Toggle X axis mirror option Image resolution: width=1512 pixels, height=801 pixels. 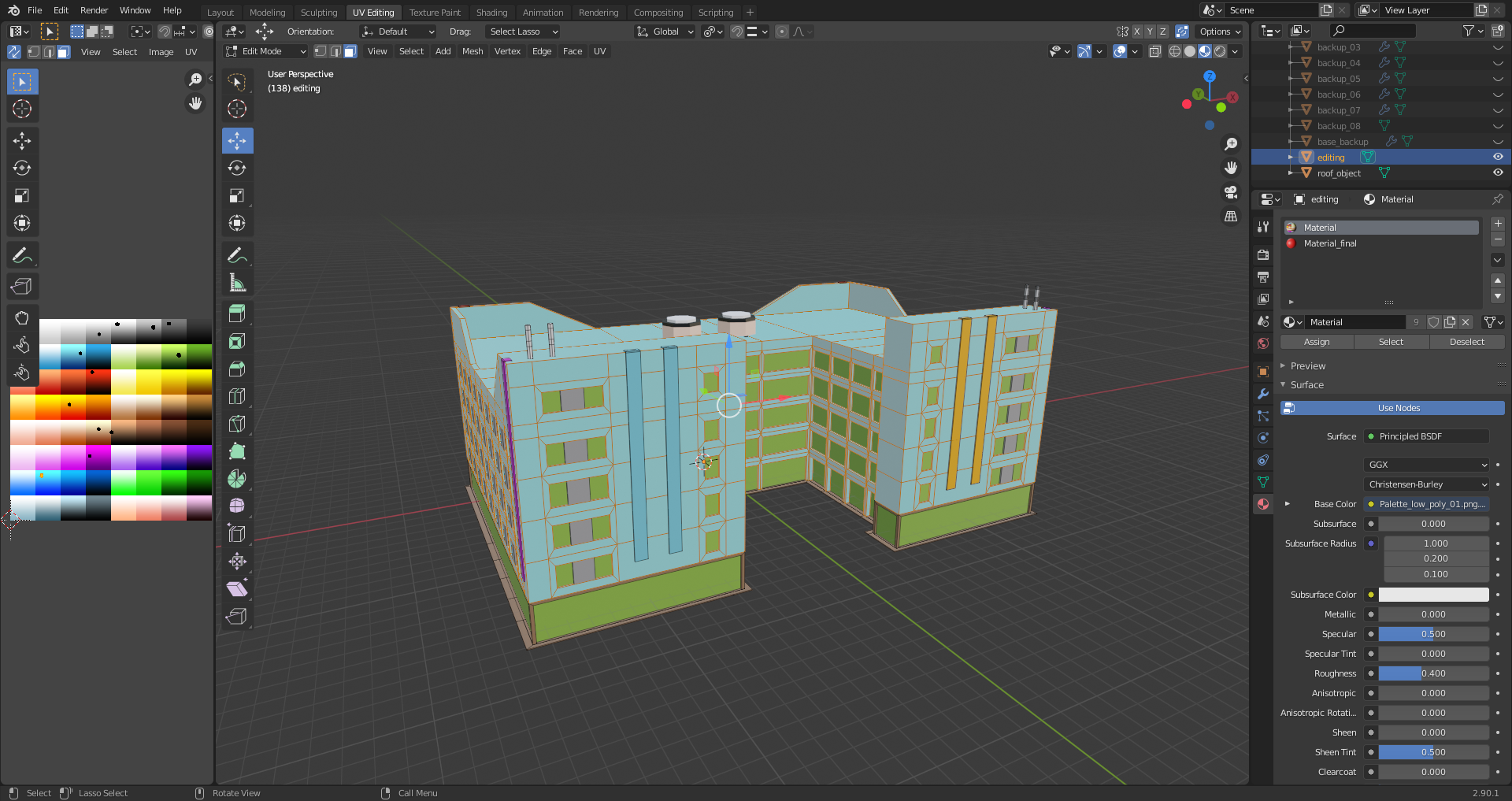1137,32
